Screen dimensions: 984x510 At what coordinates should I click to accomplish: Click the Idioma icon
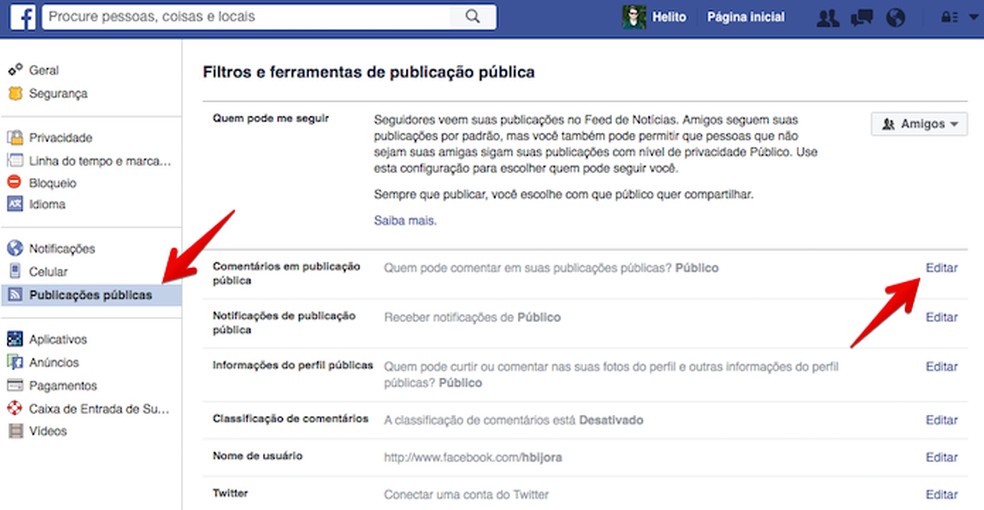tap(15, 204)
